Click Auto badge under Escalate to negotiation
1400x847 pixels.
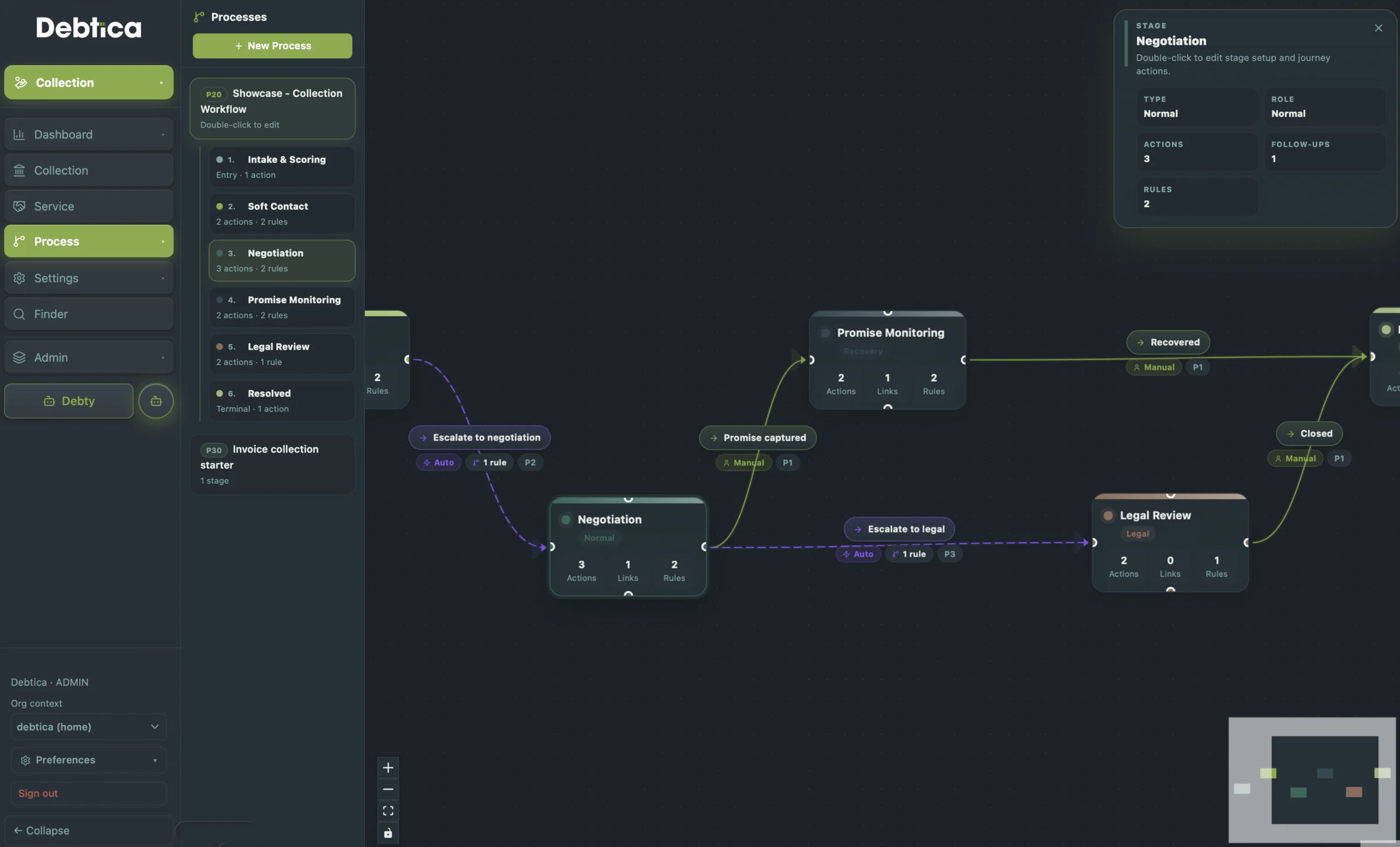(x=439, y=462)
